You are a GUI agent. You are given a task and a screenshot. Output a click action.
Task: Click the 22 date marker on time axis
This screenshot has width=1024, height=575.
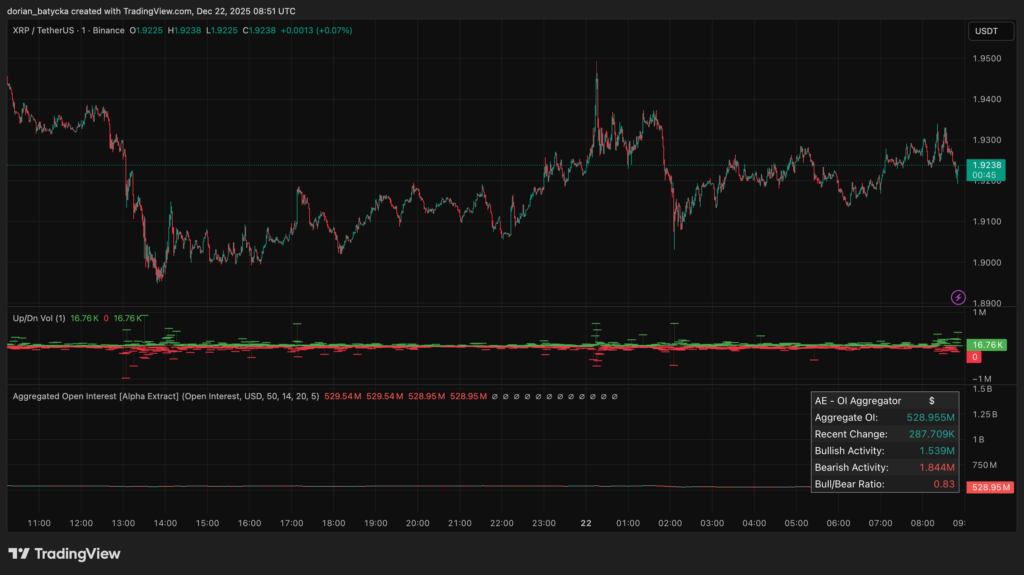pos(587,522)
